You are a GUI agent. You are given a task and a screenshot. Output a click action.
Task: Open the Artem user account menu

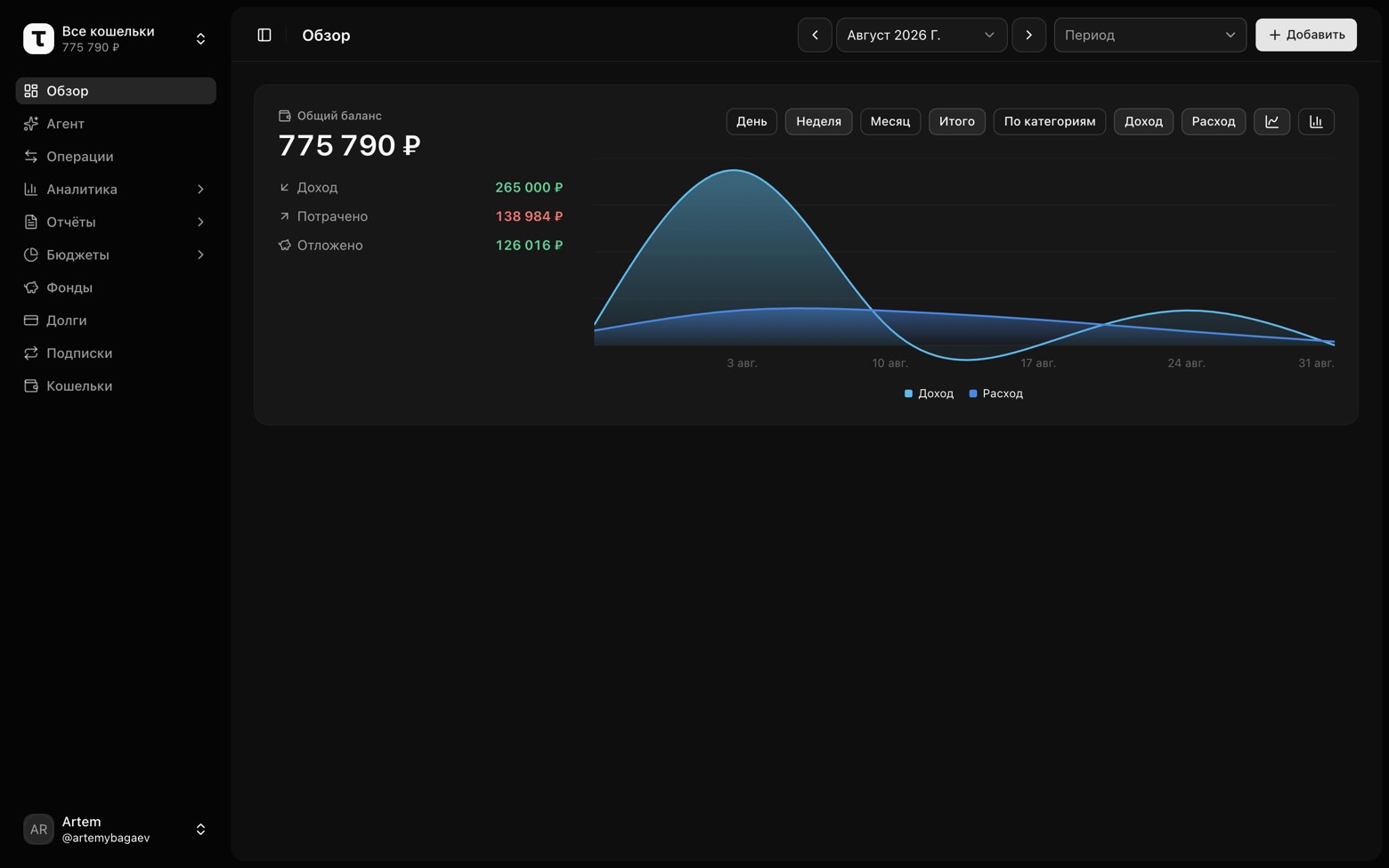coord(116,830)
